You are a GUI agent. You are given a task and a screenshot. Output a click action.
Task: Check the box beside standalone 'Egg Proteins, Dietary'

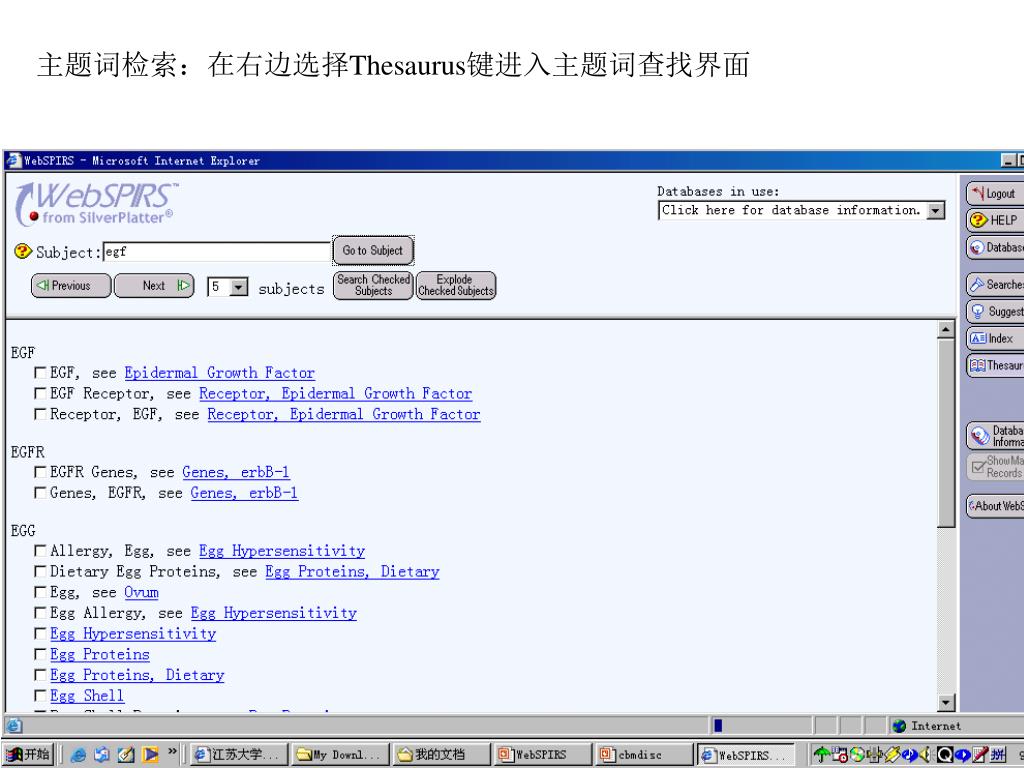[x=40, y=675]
